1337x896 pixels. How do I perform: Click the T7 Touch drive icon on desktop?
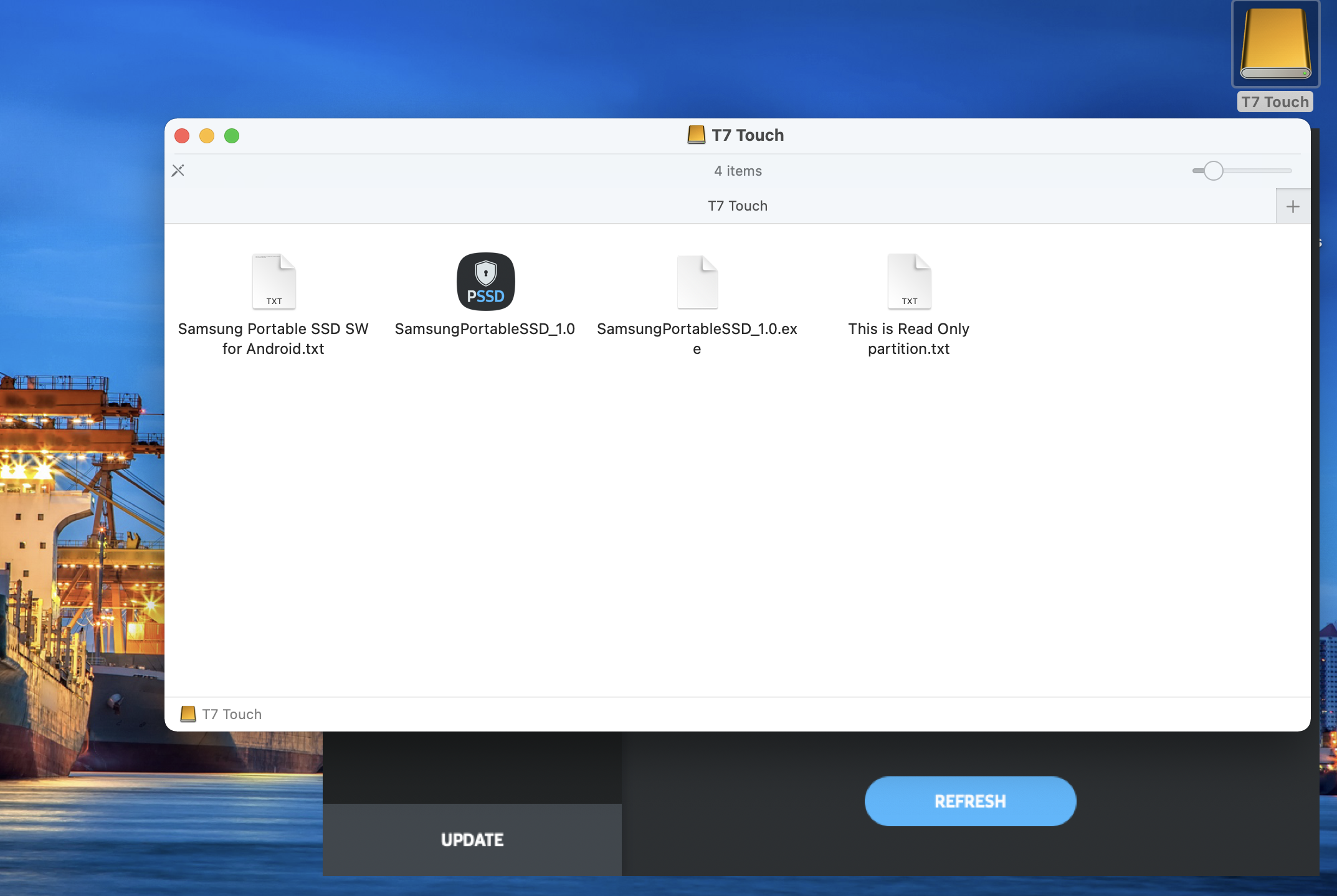1275,45
